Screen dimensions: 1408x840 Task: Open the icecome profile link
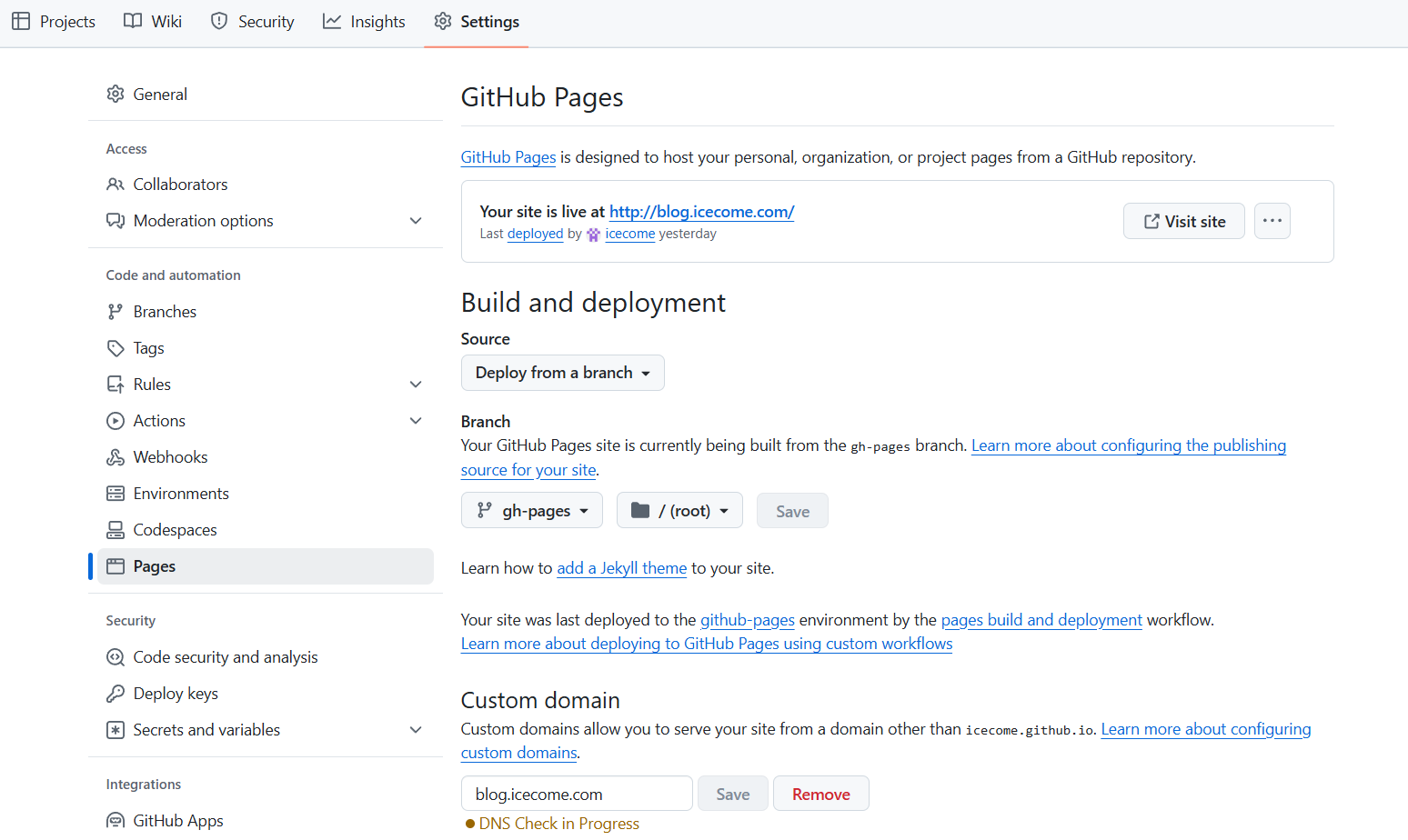(x=630, y=234)
